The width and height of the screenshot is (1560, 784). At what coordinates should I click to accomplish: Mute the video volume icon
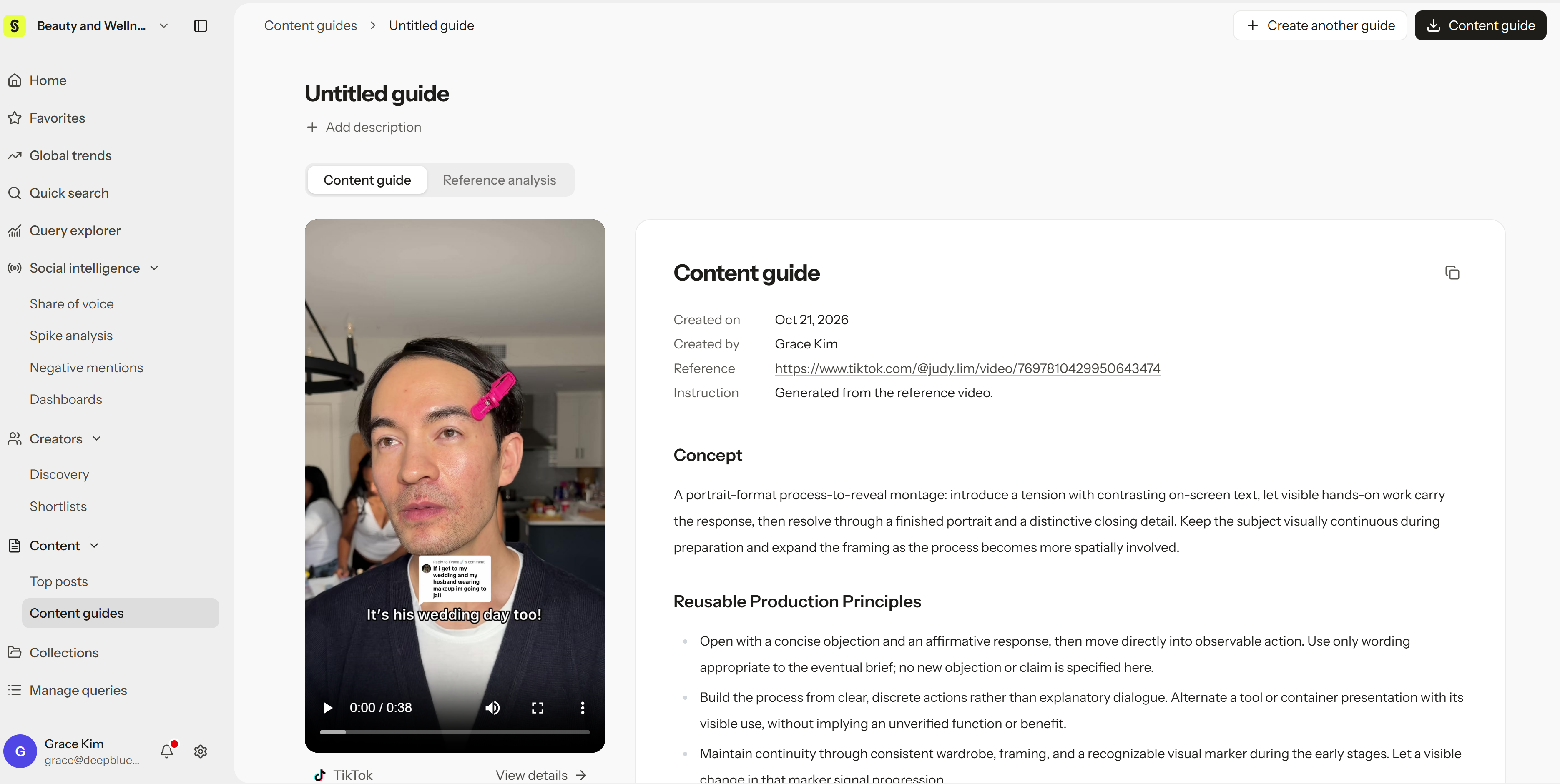492,708
